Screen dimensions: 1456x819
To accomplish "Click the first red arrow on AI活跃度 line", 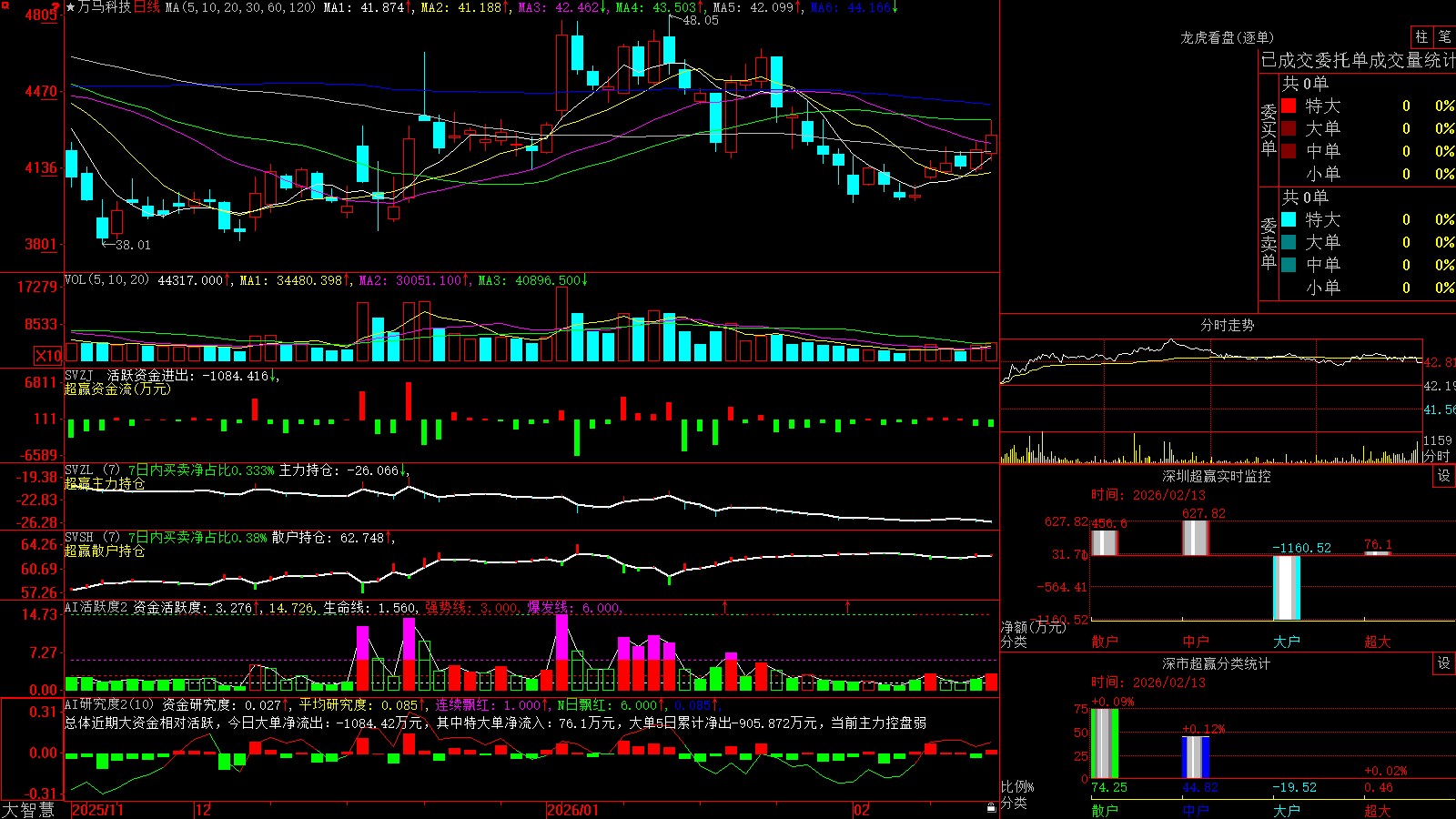I will click(725, 606).
